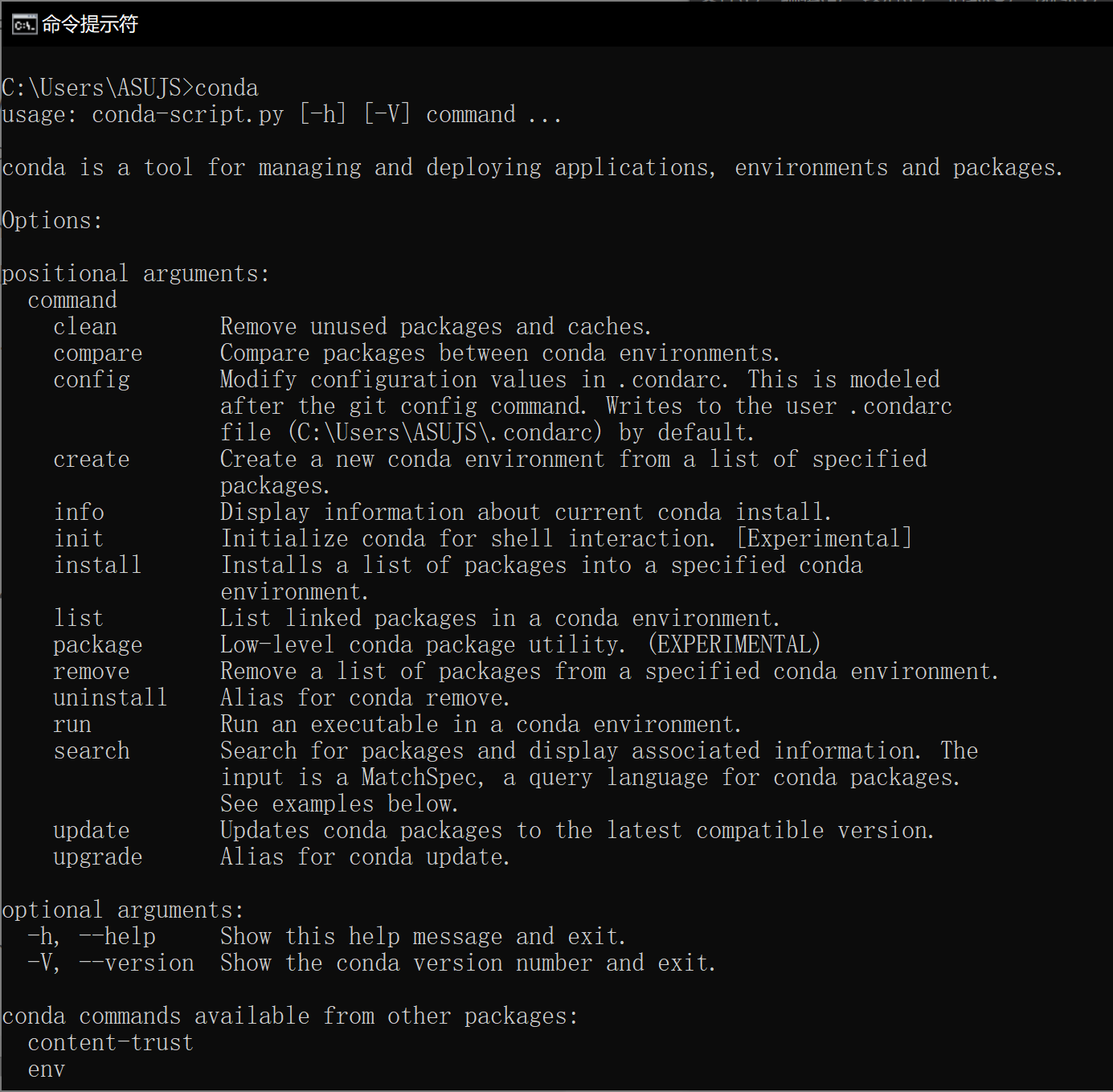Click the "[Experimental]" tag on the init line
The image size is (1113, 1092).
[x=825, y=539]
